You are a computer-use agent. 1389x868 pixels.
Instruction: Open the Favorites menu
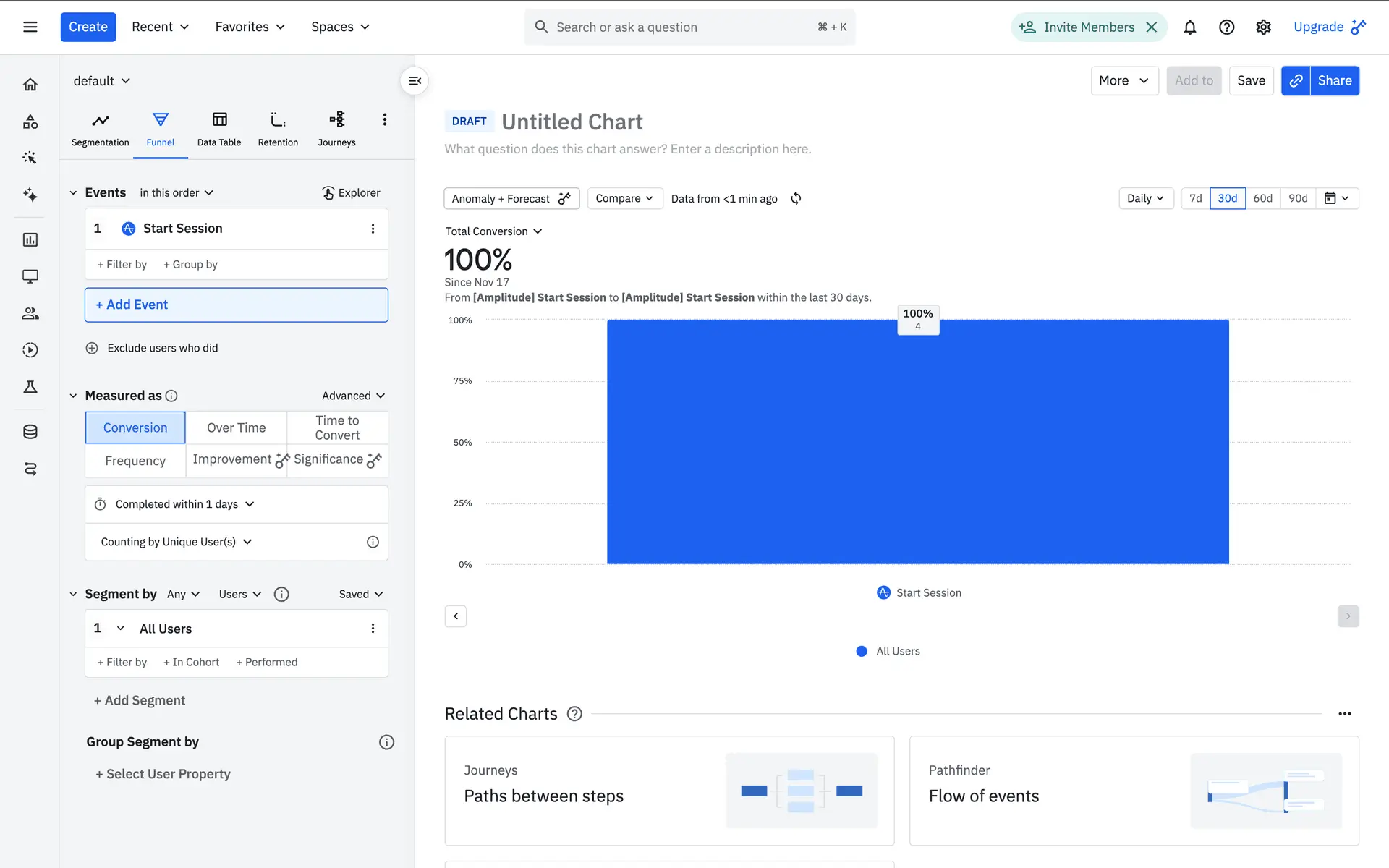pyautogui.click(x=250, y=27)
